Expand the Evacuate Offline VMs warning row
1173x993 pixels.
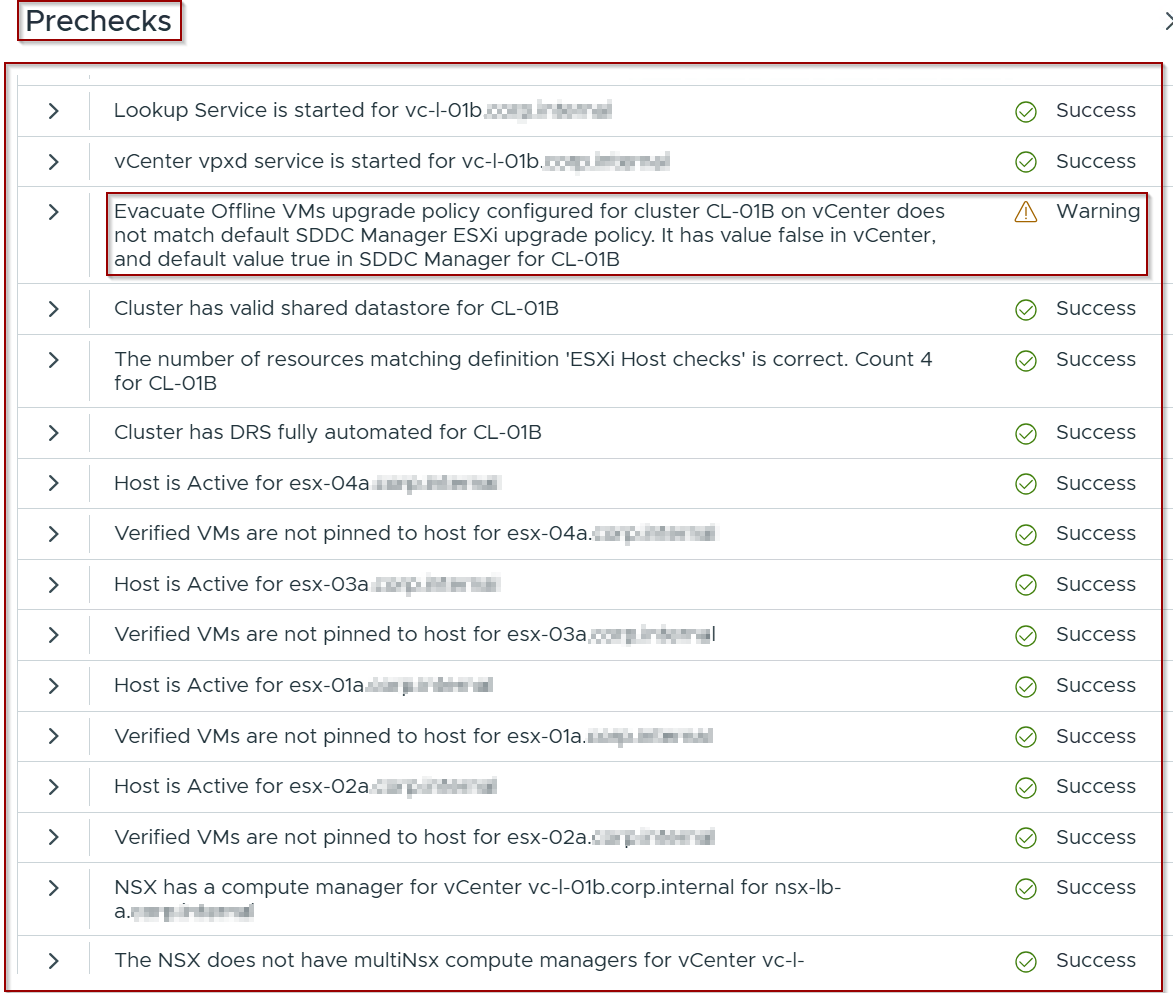tap(54, 212)
